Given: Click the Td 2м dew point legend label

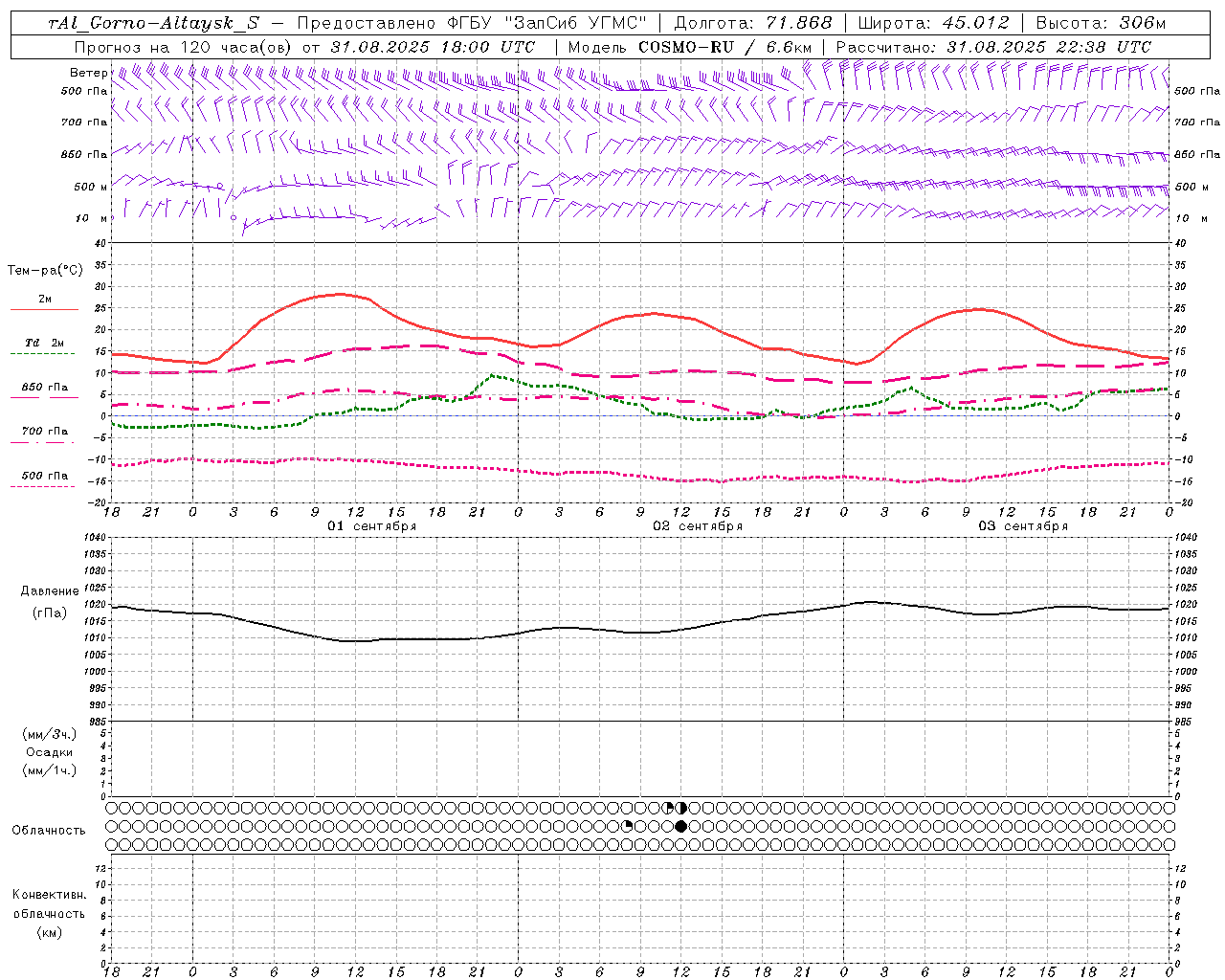Looking at the screenshot, I should (x=45, y=343).
